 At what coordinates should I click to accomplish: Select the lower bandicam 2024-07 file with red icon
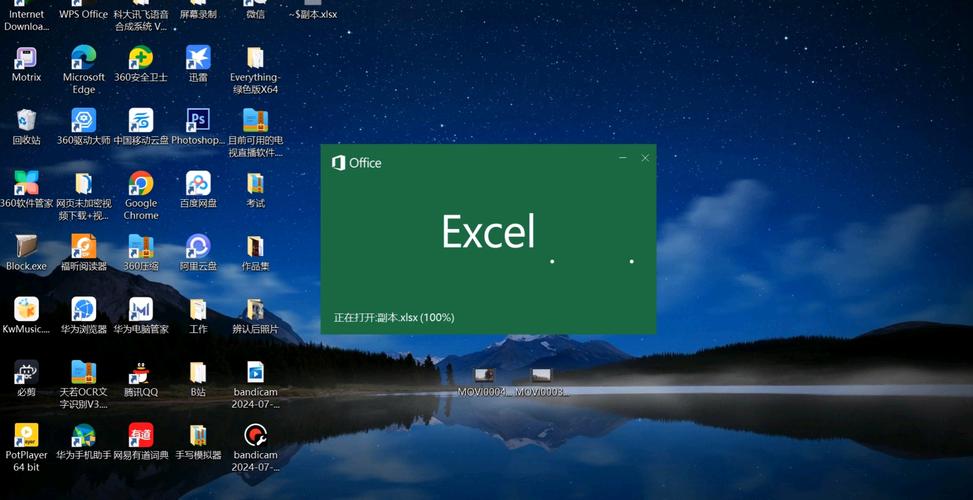tap(255, 448)
